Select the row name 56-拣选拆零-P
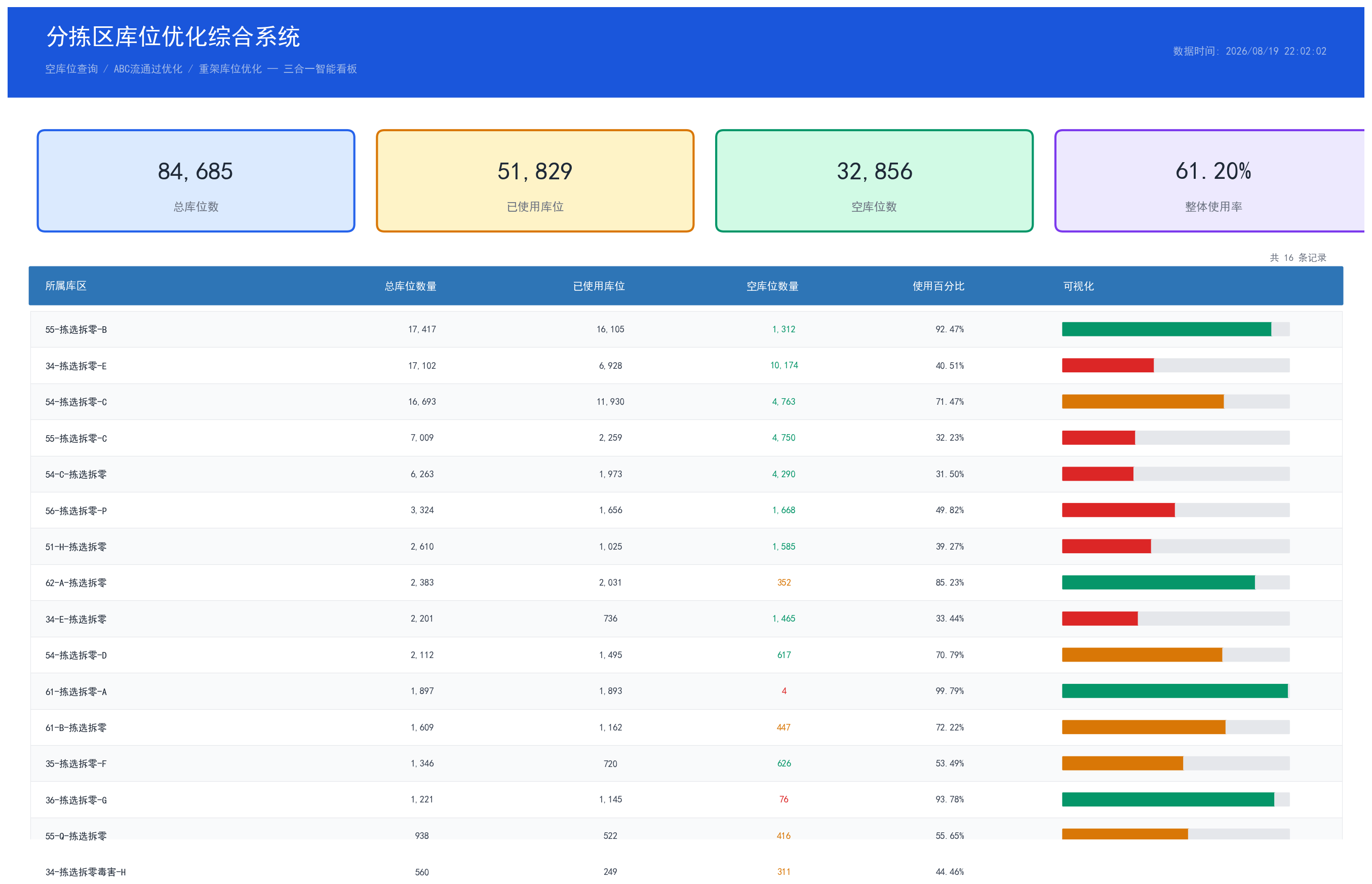 [76, 510]
